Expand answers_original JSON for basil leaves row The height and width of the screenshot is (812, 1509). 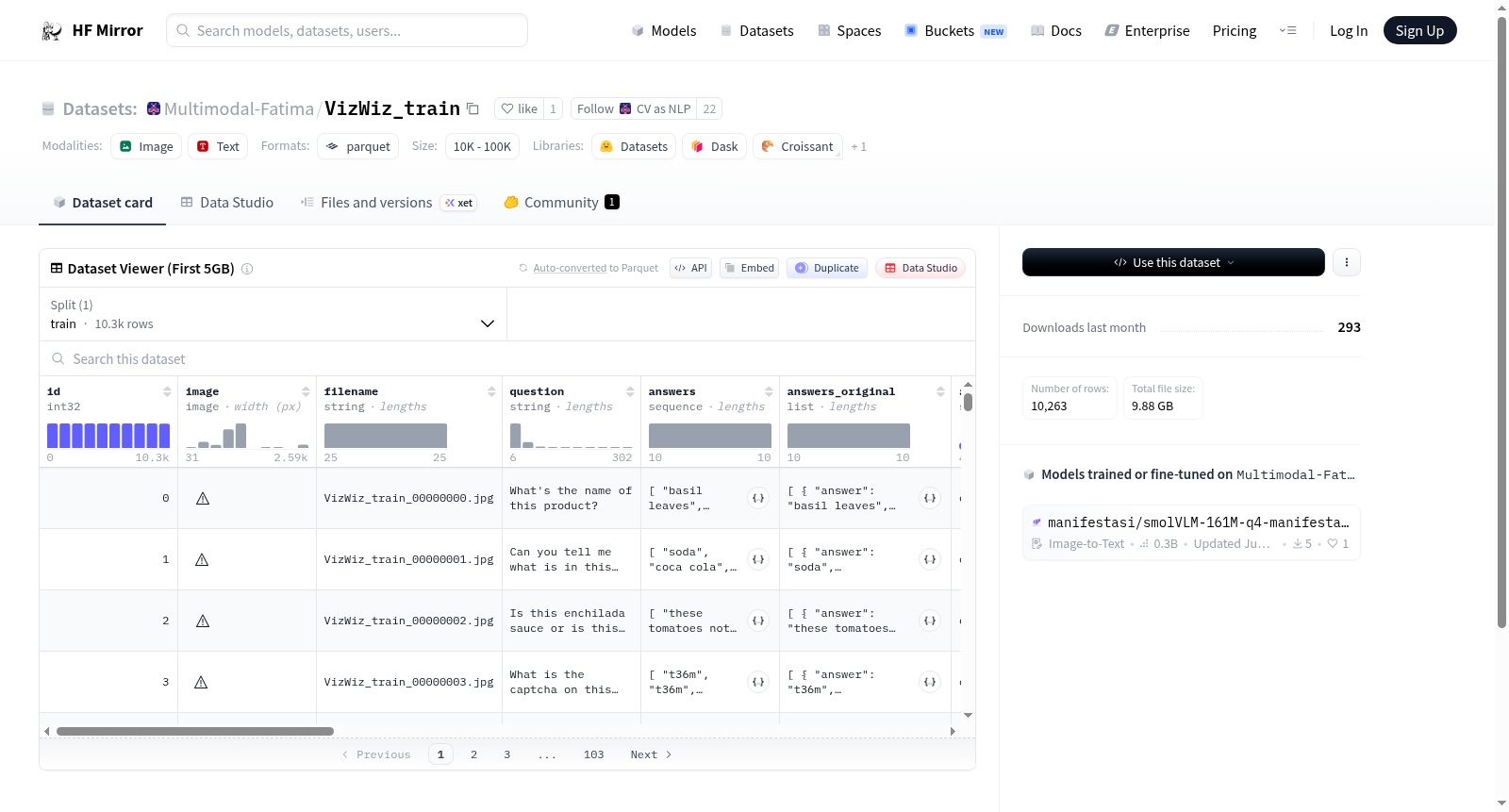pos(930,499)
